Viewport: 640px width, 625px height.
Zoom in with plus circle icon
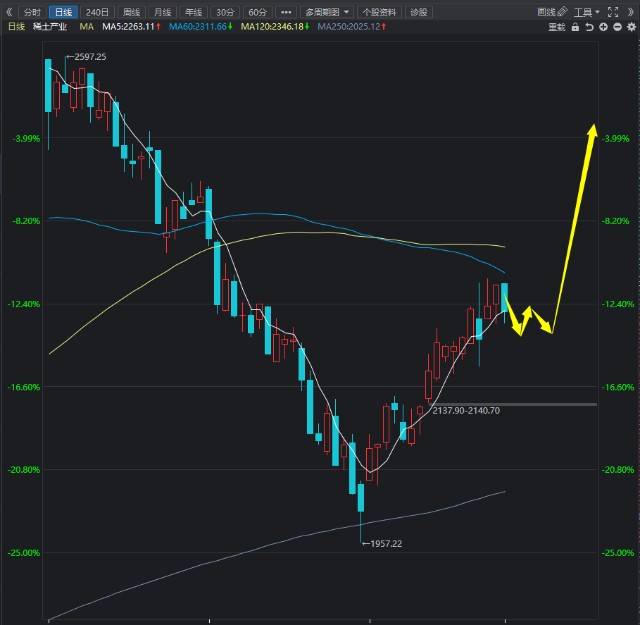(x=603, y=27)
